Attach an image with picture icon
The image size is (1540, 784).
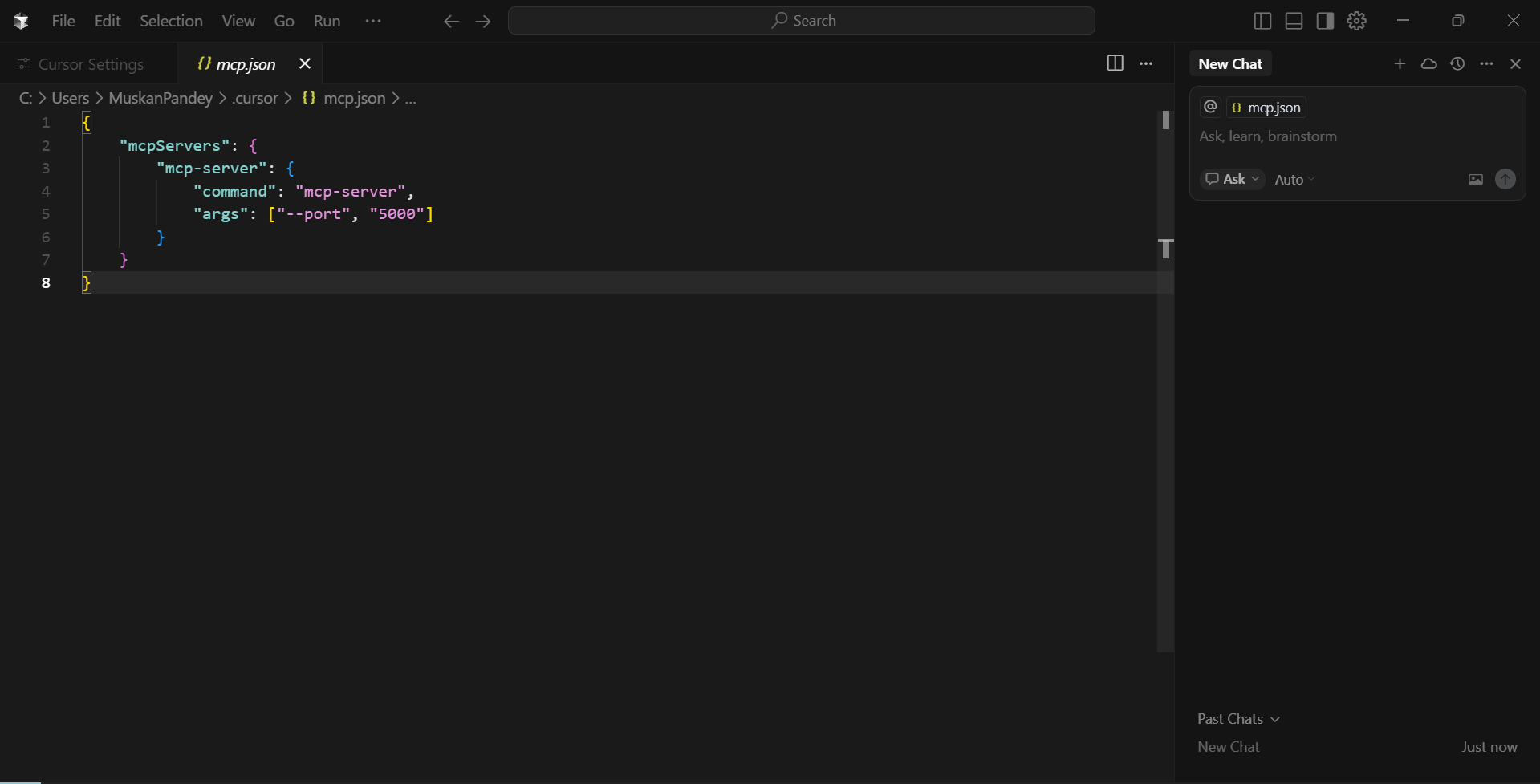[1476, 180]
